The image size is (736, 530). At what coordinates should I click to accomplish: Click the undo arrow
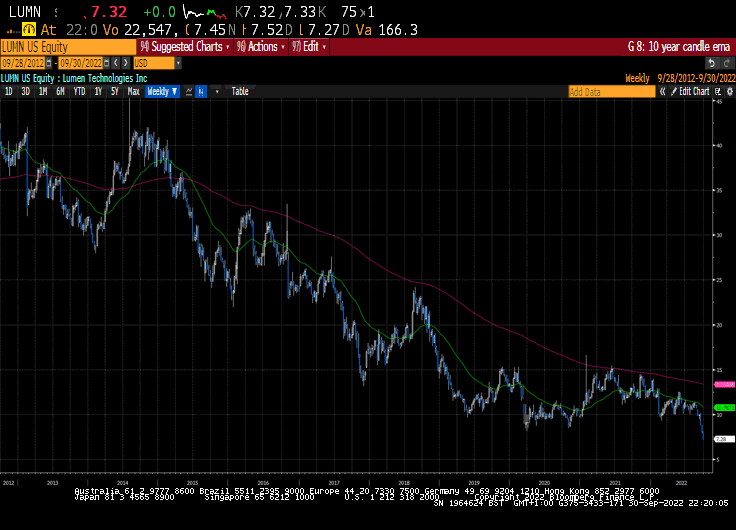pyautogui.click(x=712, y=63)
